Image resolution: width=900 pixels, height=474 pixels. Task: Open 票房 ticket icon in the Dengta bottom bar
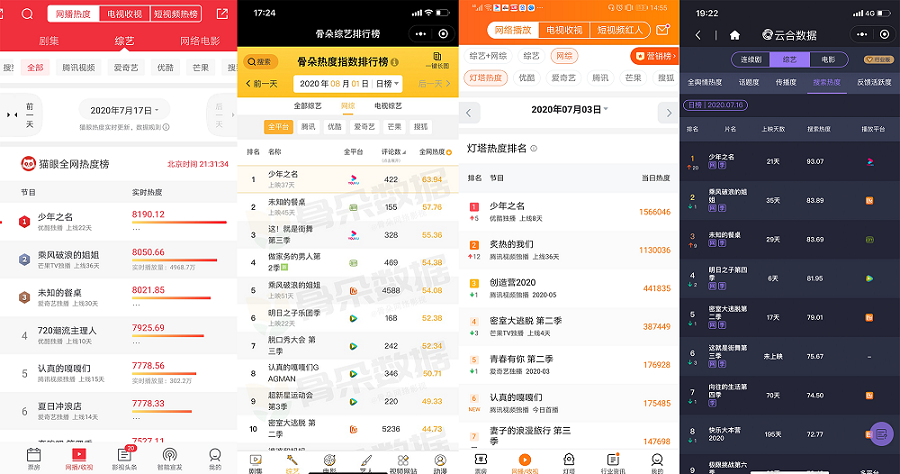[481, 463]
